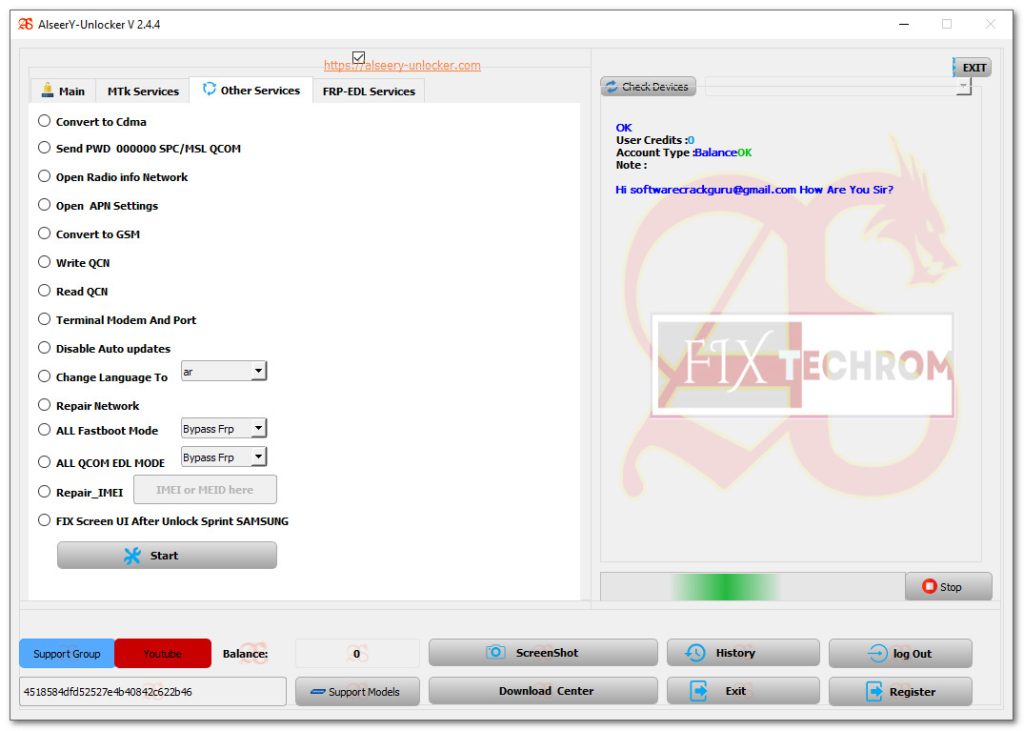Minimize the AlseerY-Unlocker window
Viewport: 1024px width, 731px height.
(x=904, y=24)
